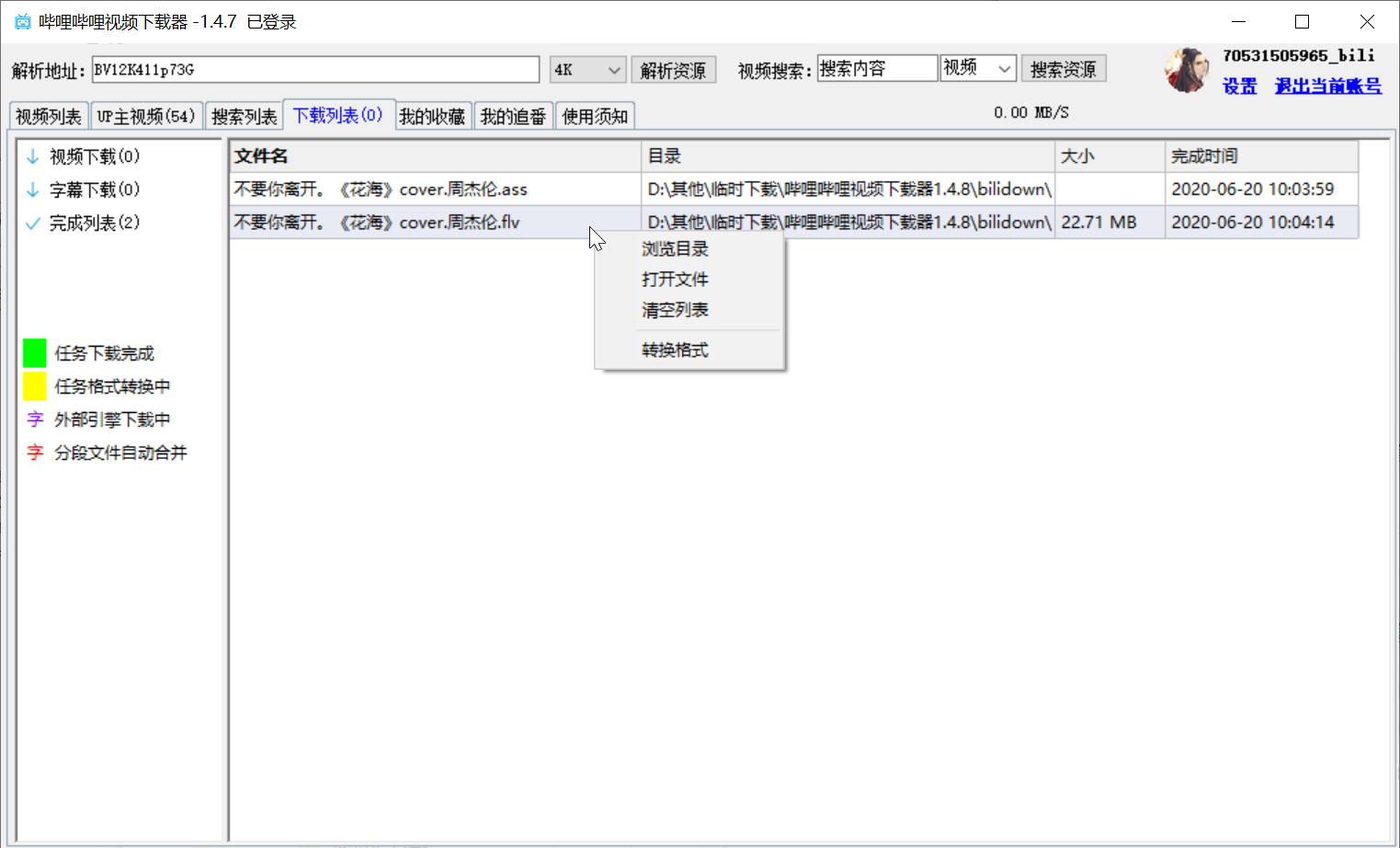
Task: Open the 使用须知 tab
Action: click(595, 117)
